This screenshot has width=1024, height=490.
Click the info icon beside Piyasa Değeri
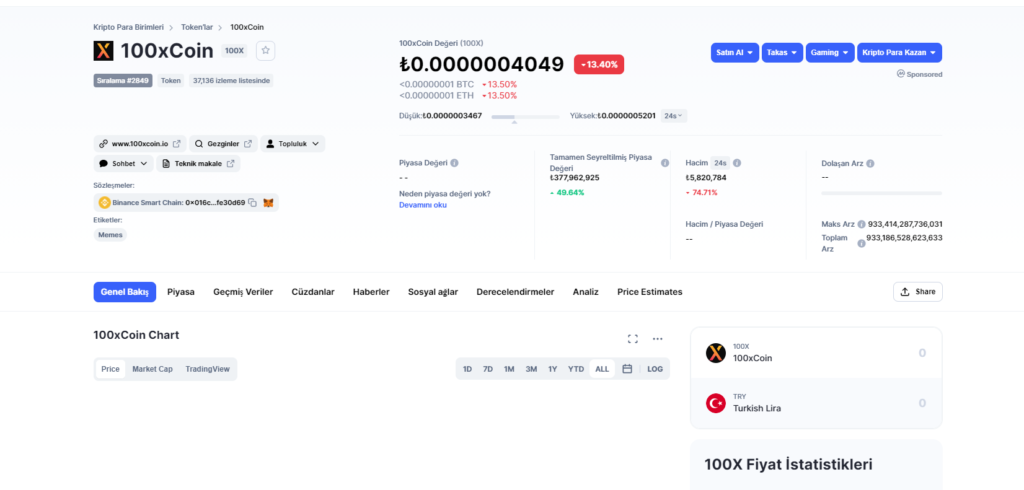tap(455, 163)
